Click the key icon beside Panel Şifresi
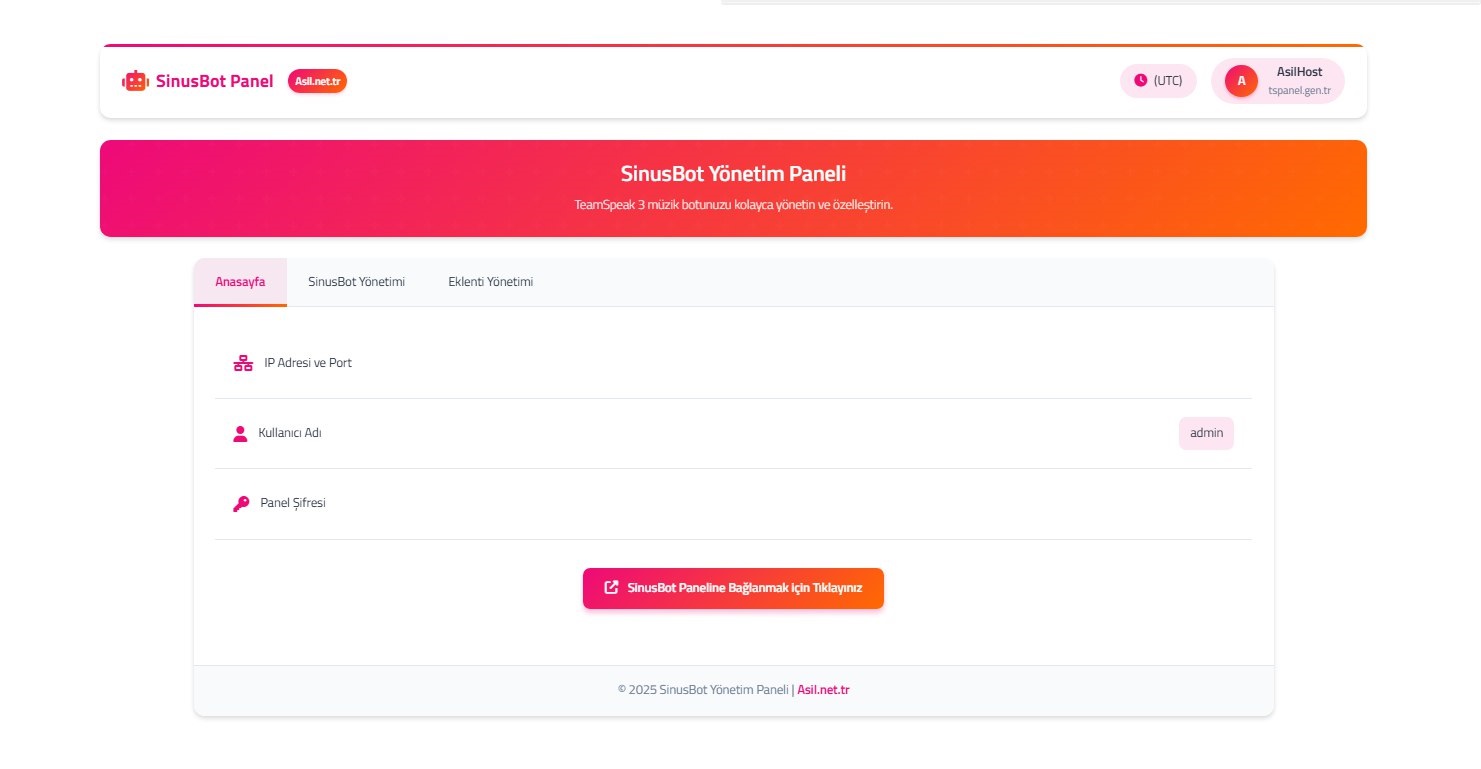Screen dimensions: 1481x769 [x=241, y=504]
